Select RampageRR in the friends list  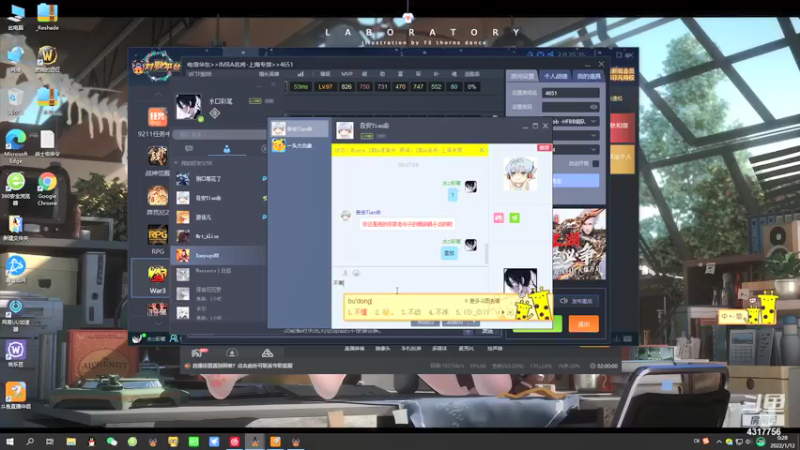[220, 255]
